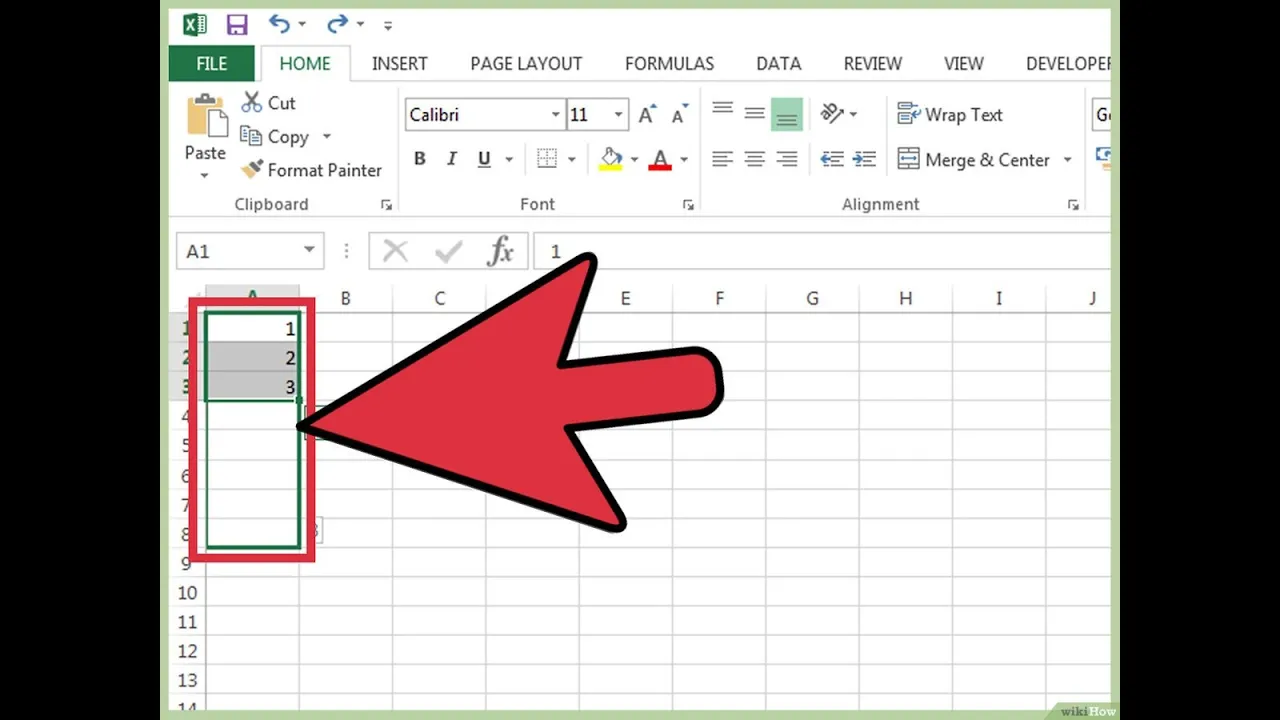Toggle Middle Align

click(755, 114)
